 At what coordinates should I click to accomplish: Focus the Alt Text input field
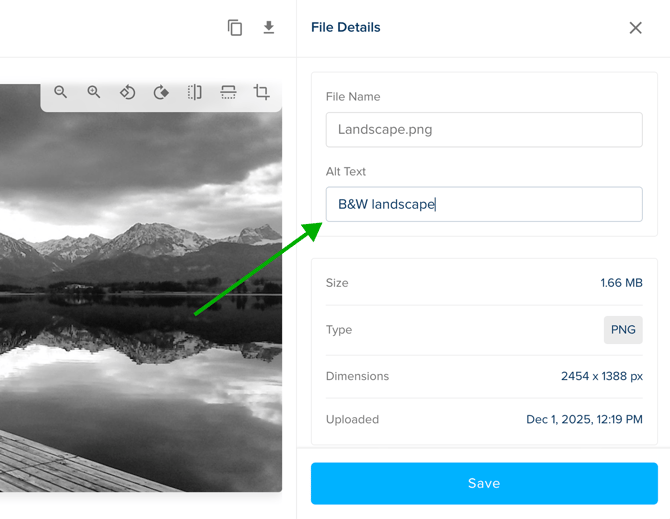484,204
